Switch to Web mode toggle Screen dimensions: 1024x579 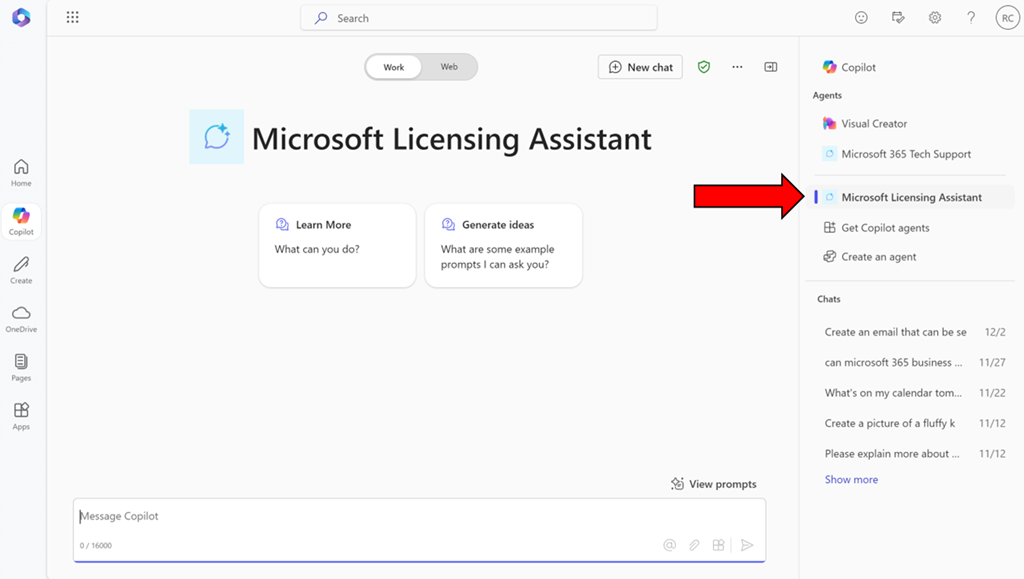[449, 67]
